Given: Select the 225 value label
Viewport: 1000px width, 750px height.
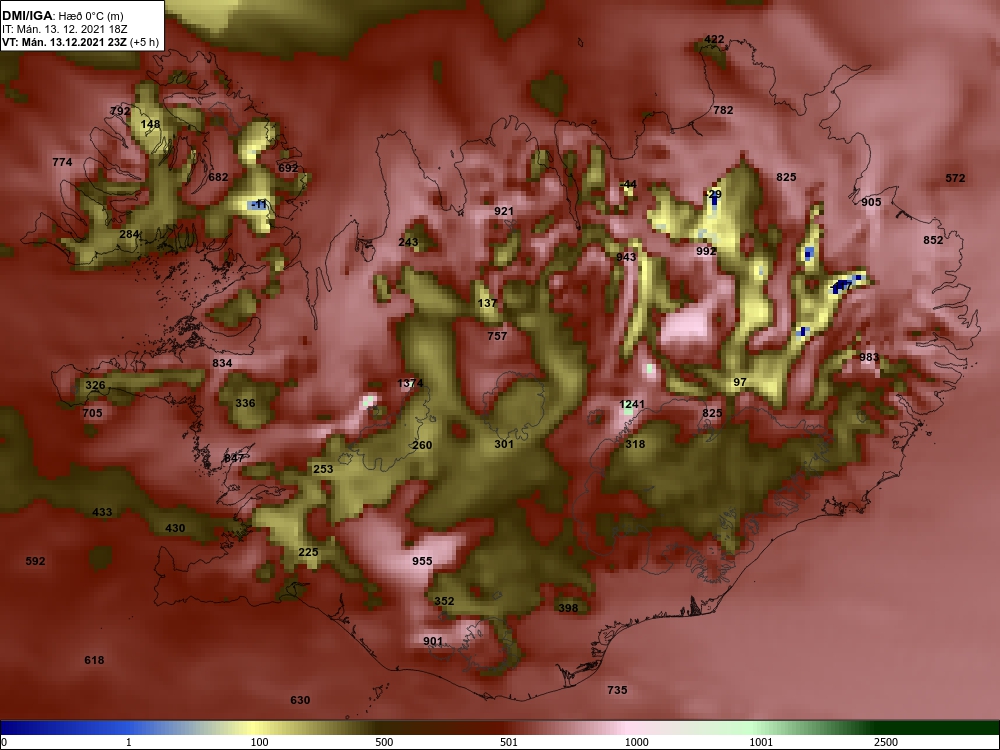Looking at the screenshot, I should pyautogui.click(x=308, y=552).
